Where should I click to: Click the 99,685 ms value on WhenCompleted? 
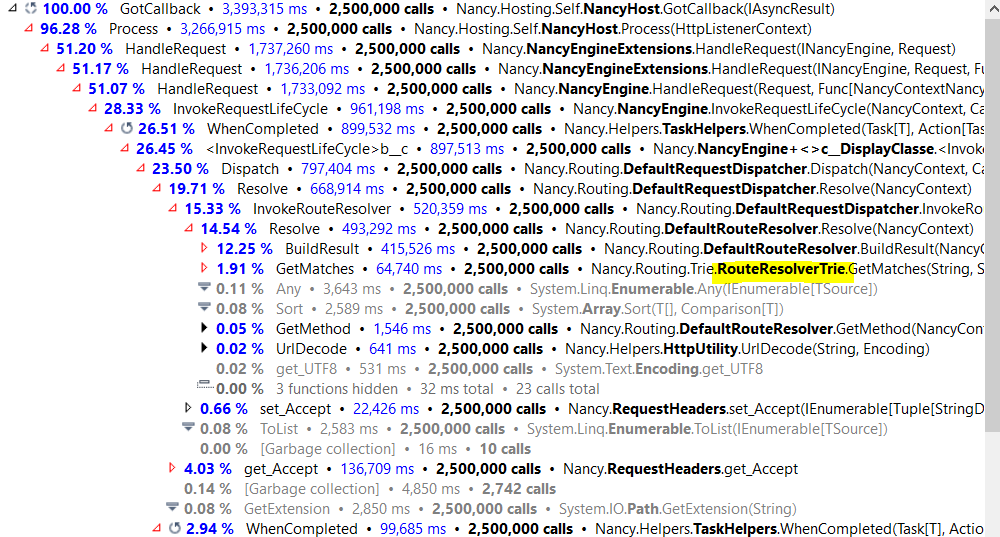tap(413, 529)
